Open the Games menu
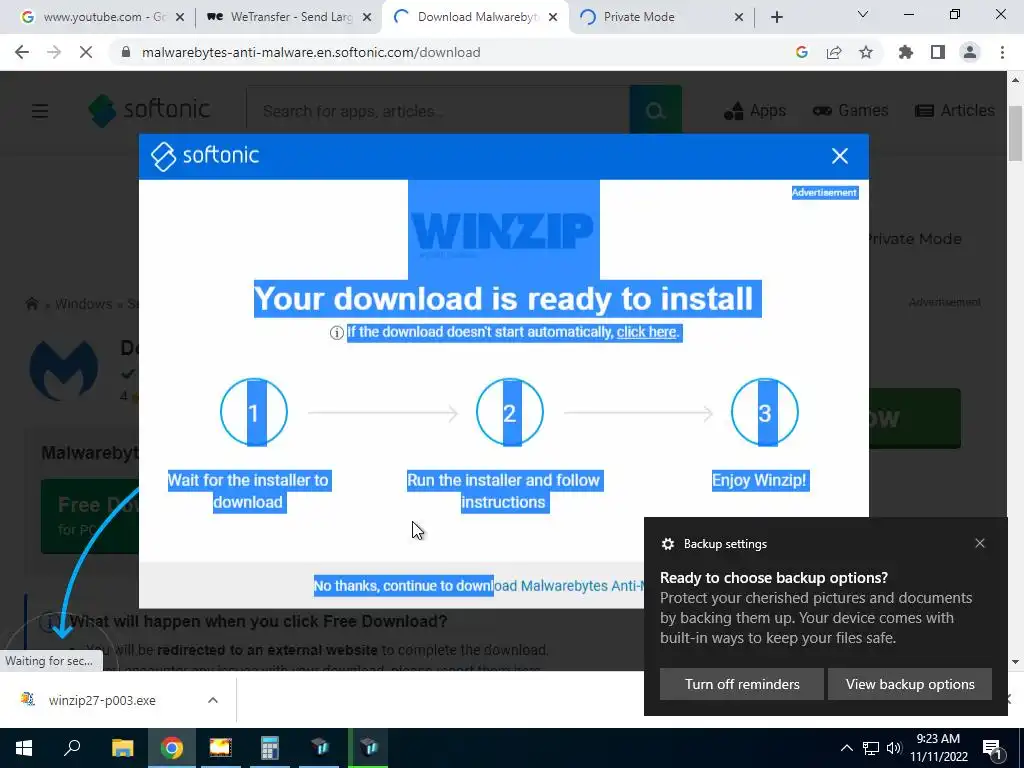This screenshot has height=768, width=1024. (x=850, y=110)
